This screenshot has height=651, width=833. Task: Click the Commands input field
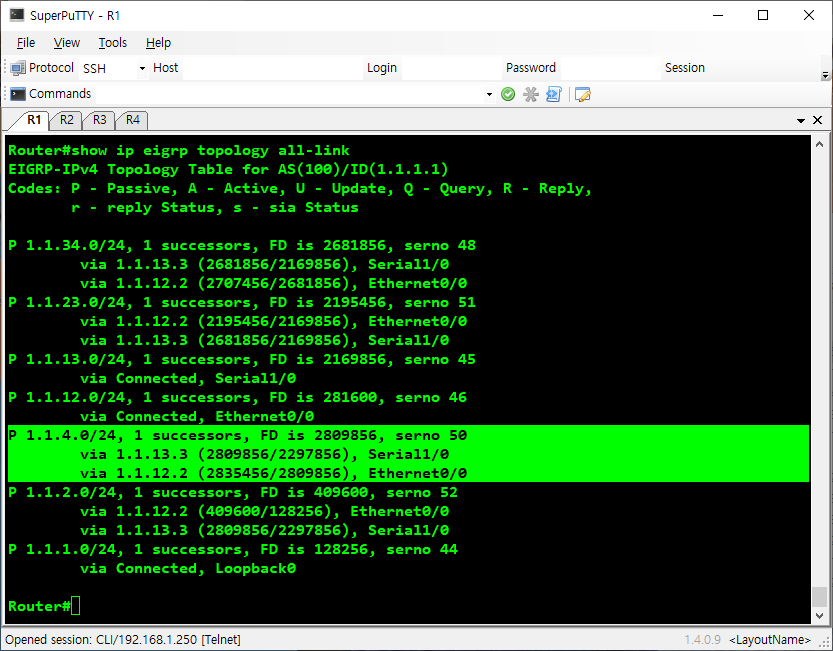coord(290,95)
